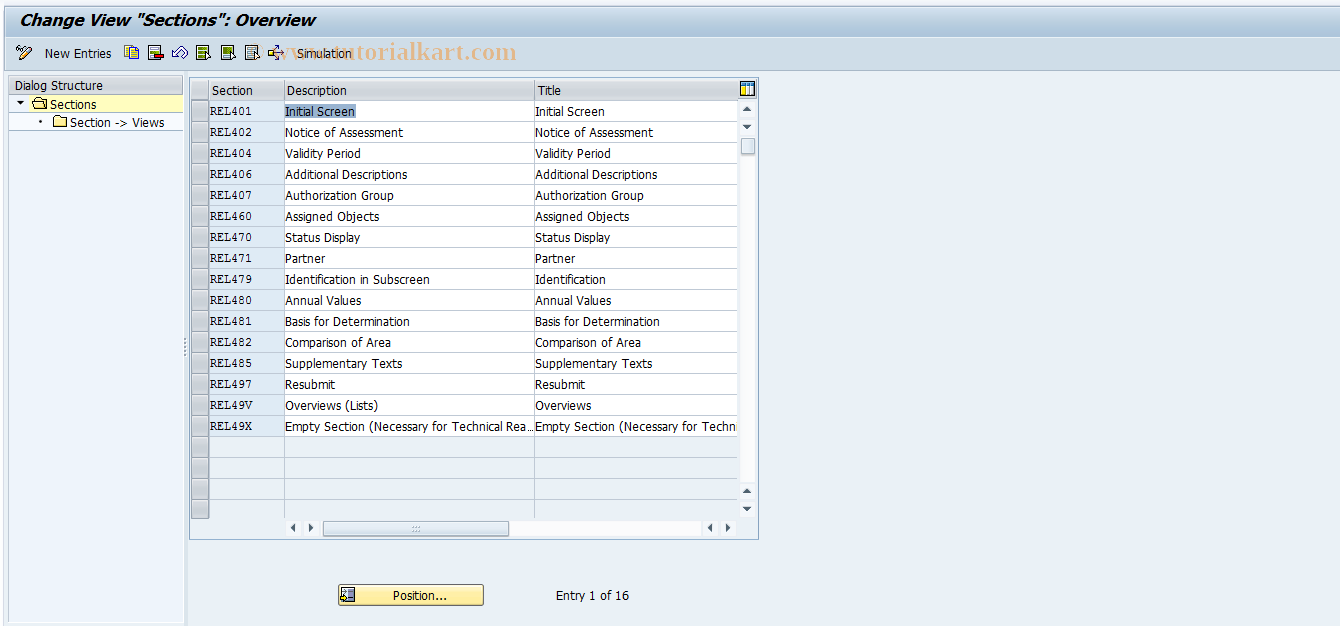The width and height of the screenshot is (1340, 626).
Task: Click the Select Block icon
Action: pyautogui.click(x=228, y=53)
